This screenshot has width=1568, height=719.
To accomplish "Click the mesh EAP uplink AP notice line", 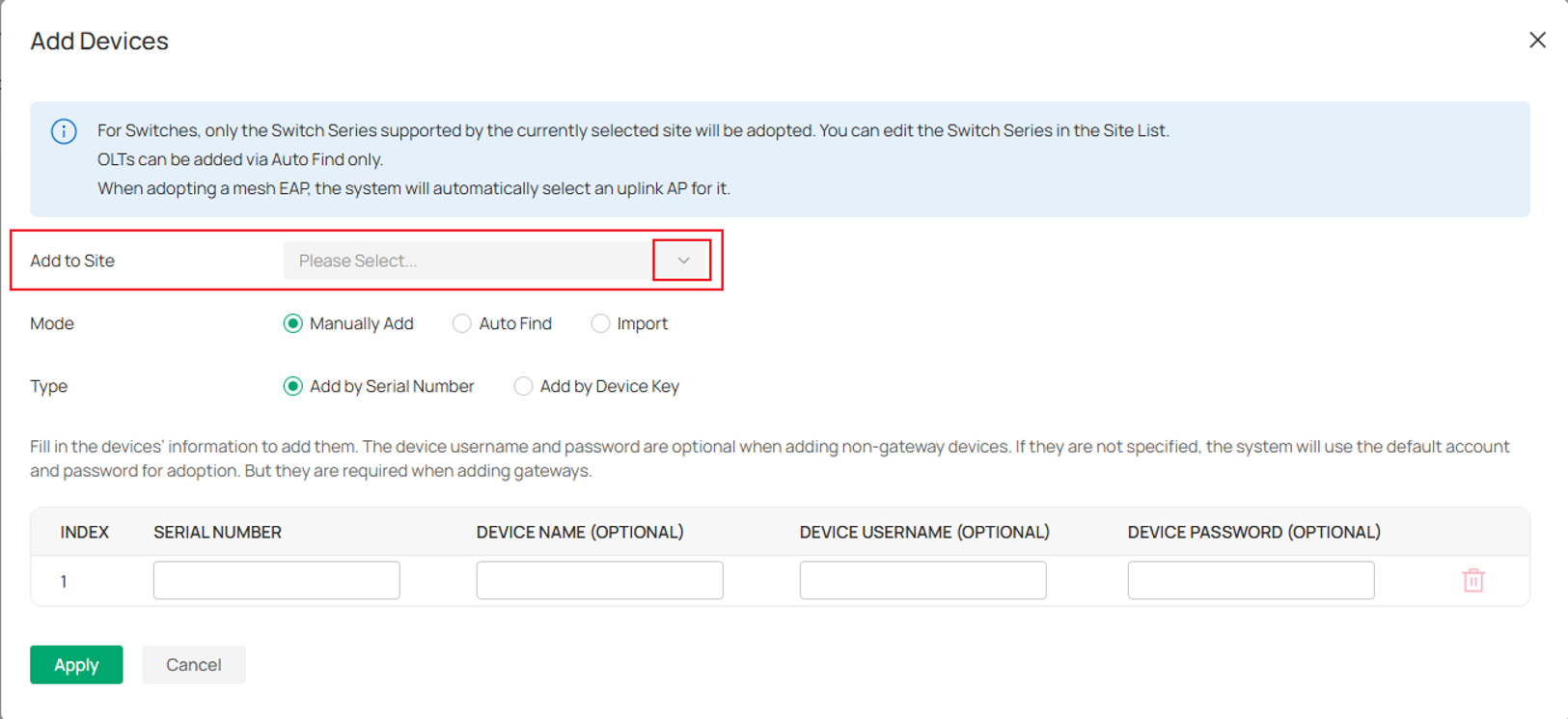I will [414, 188].
